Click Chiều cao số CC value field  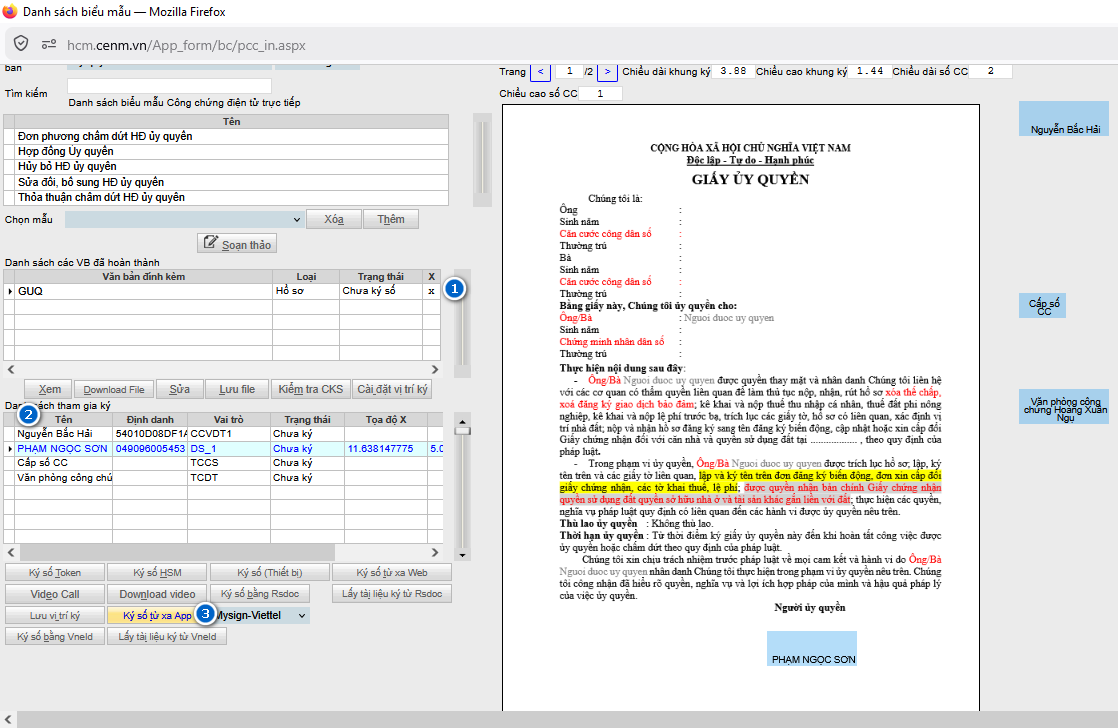point(600,93)
